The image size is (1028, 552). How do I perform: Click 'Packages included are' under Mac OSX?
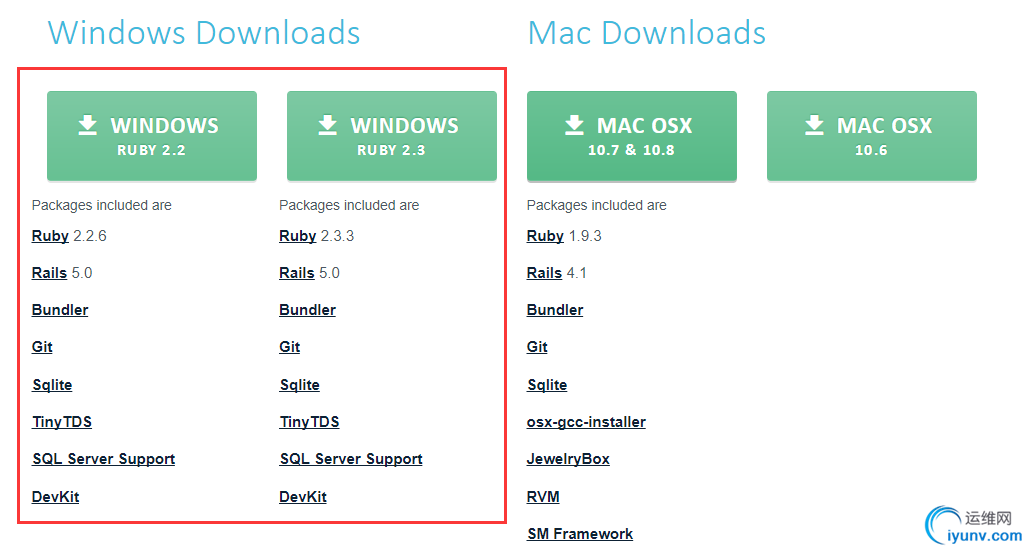(597, 205)
